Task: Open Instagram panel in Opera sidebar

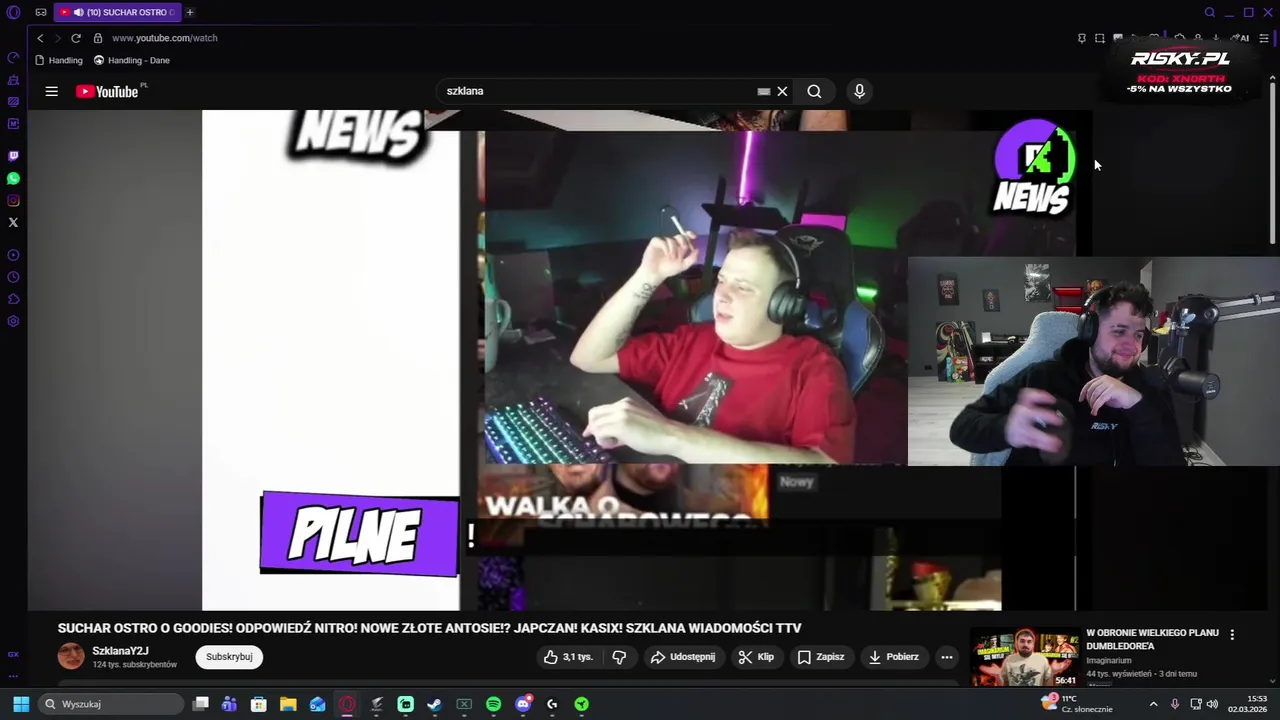Action: pyautogui.click(x=13, y=200)
